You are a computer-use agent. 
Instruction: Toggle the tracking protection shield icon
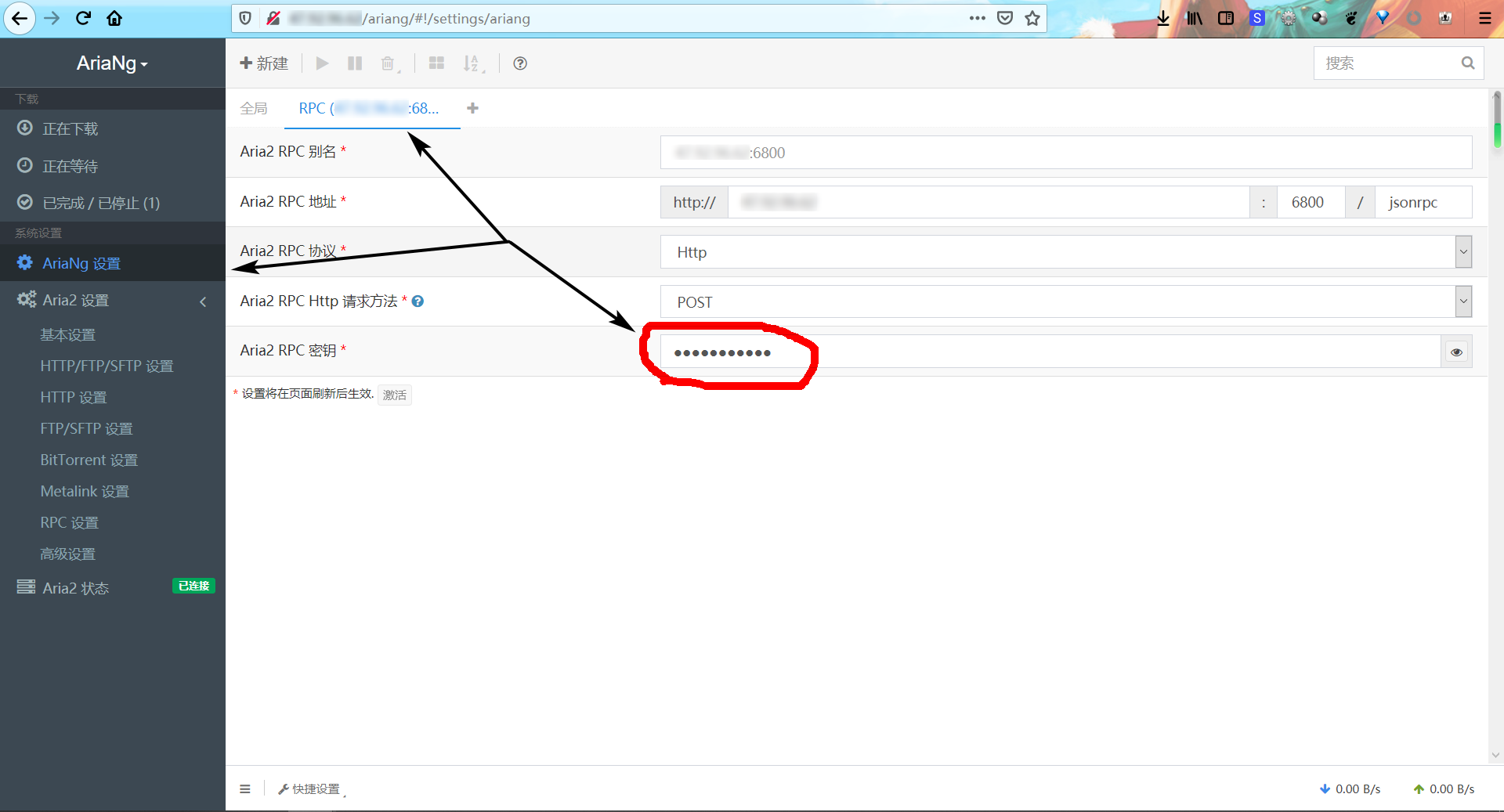click(245, 18)
